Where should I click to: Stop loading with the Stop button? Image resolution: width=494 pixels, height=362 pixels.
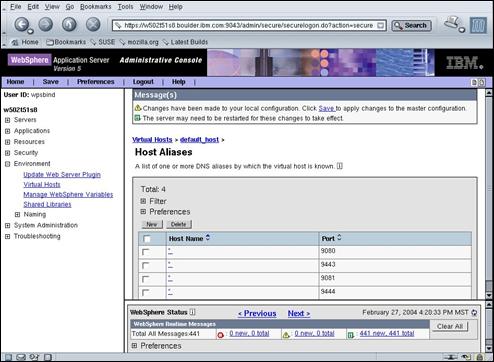click(x=93, y=24)
